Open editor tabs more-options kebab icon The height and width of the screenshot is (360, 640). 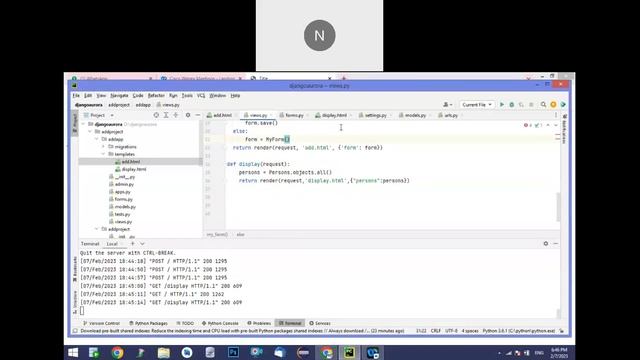pyautogui.click(x=556, y=116)
